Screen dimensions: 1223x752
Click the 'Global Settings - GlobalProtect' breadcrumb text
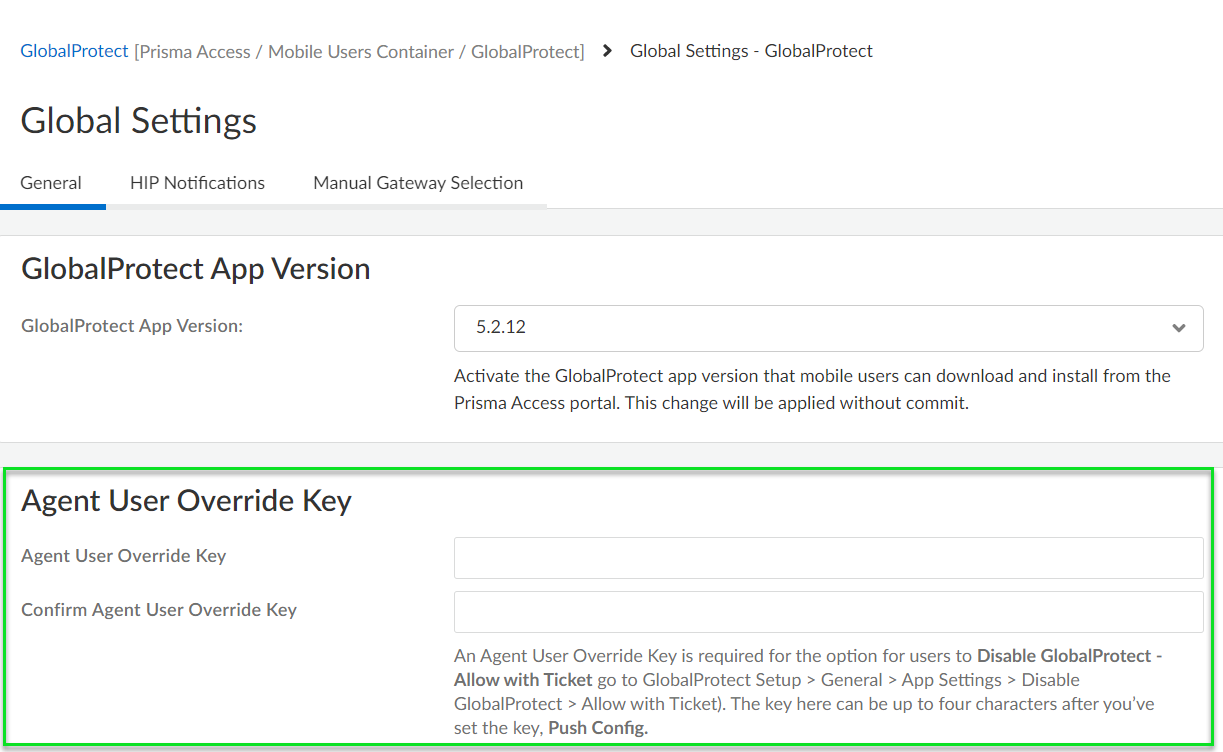[x=751, y=51]
